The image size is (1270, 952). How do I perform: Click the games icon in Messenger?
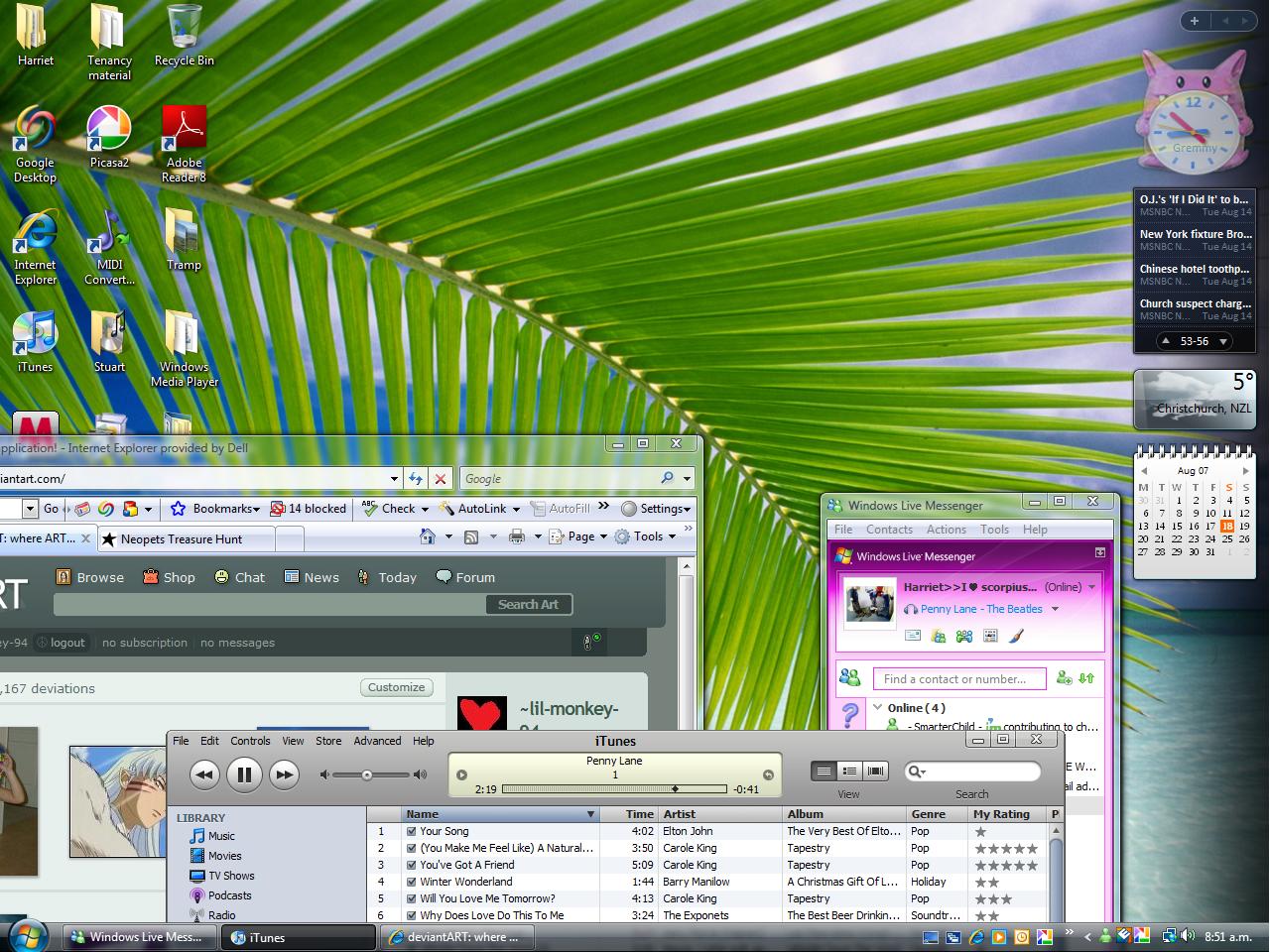[x=964, y=636]
